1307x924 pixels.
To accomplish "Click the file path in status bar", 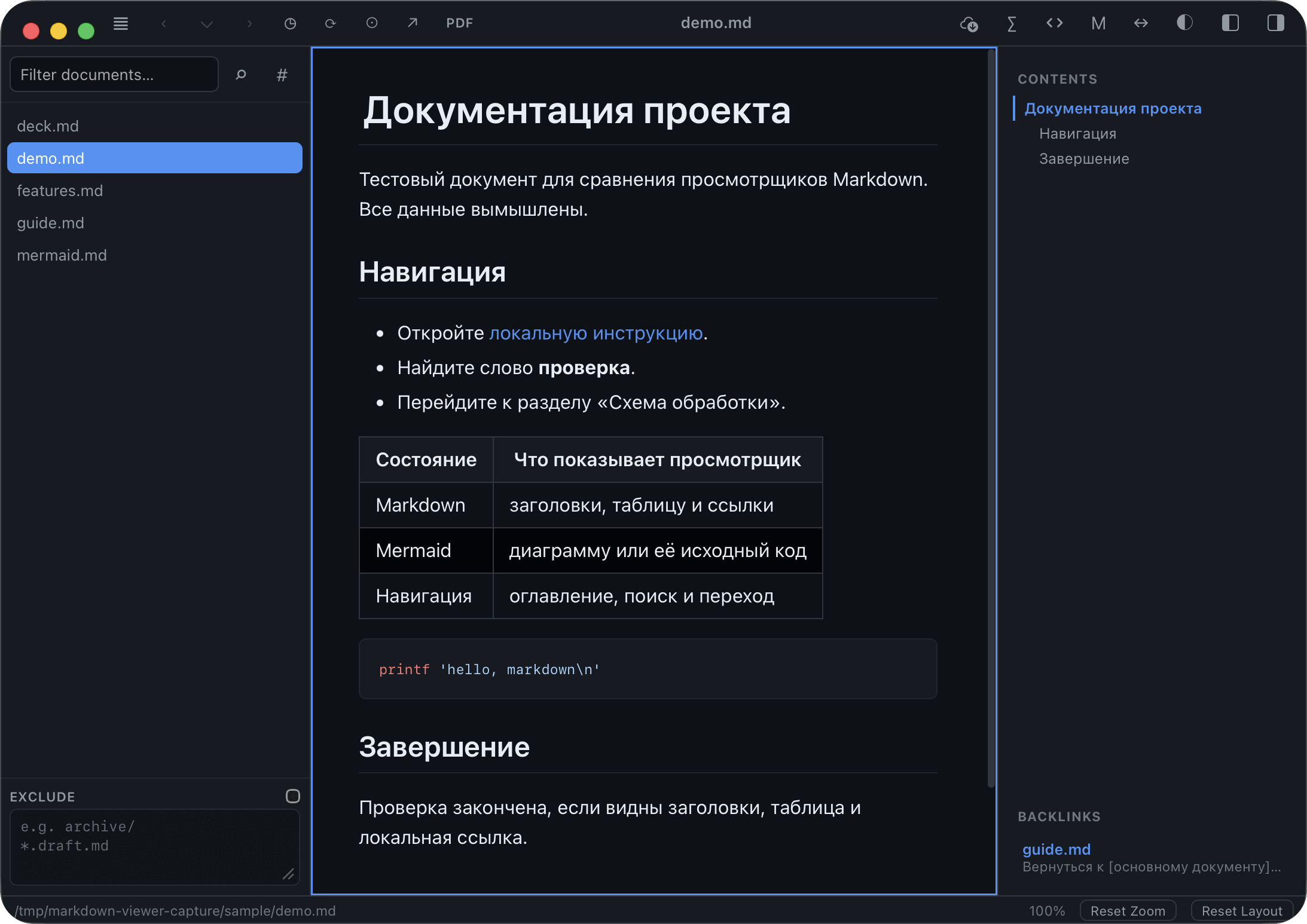I will coord(175,910).
